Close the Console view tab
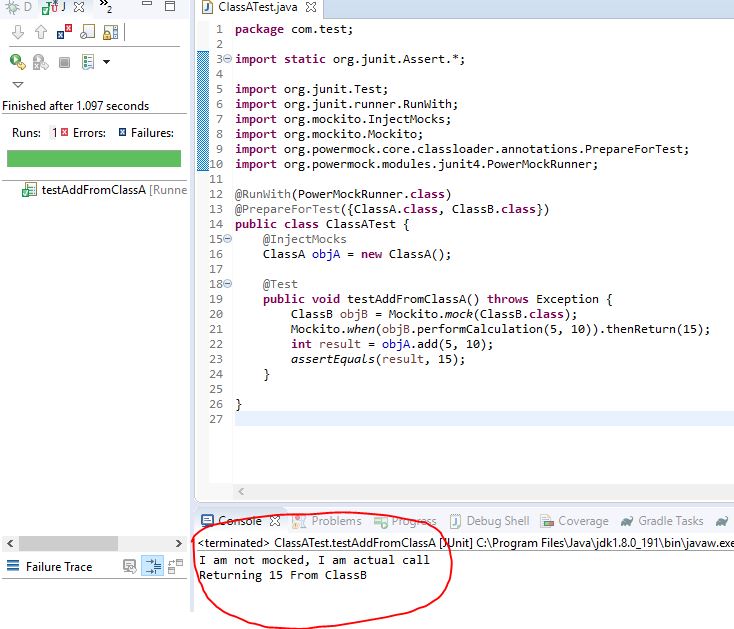734x629 pixels. point(275,521)
